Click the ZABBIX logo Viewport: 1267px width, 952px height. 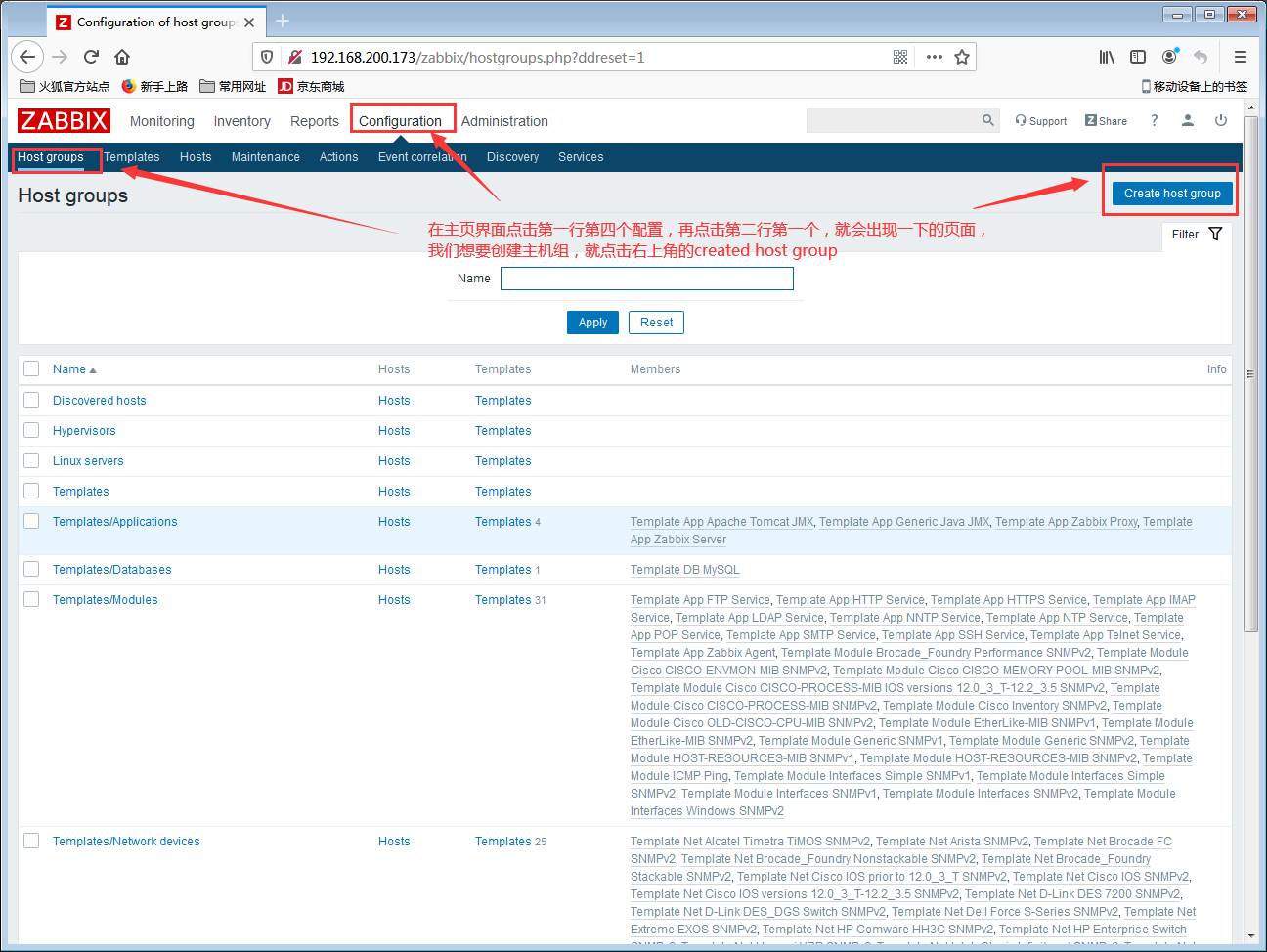(x=65, y=121)
